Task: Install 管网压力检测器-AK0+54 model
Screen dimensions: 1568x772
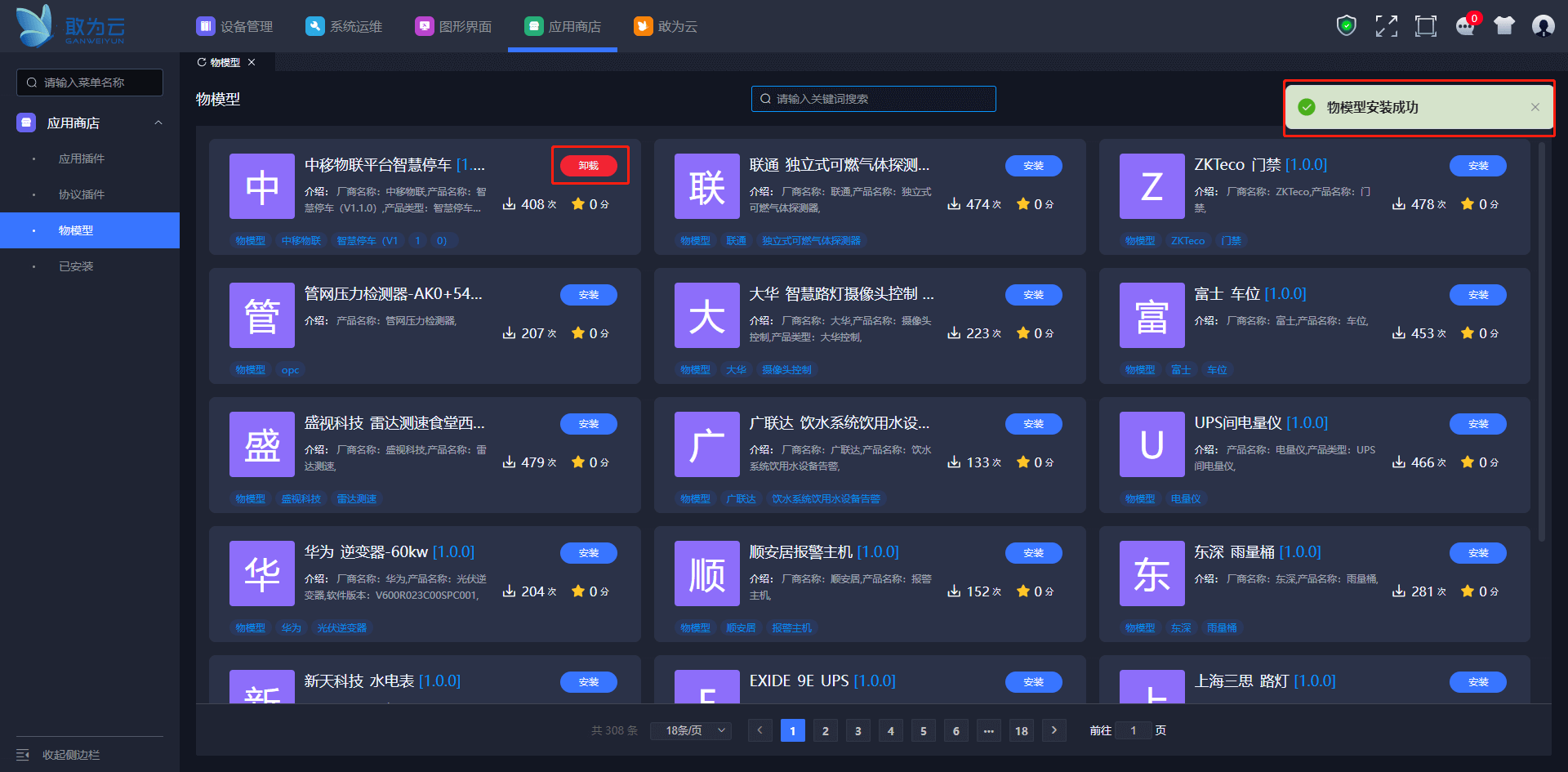Action: tap(589, 295)
